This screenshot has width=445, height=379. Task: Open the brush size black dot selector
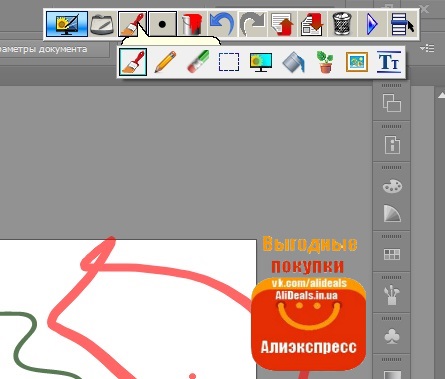162,24
